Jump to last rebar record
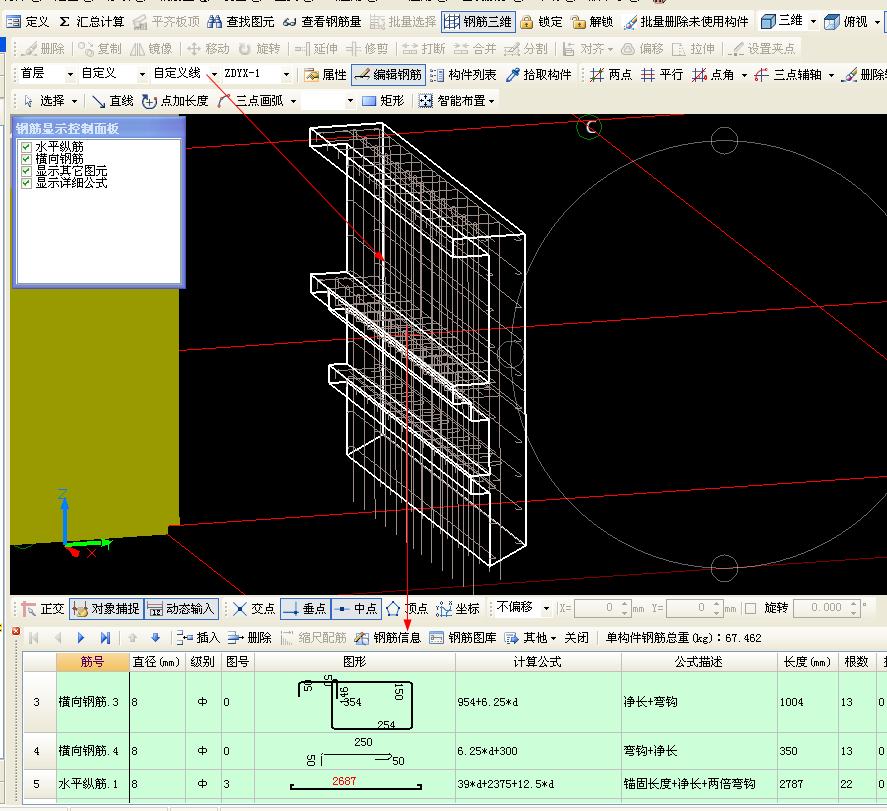Screen dimensions: 887x811 pyautogui.click(x=105, y=638)
